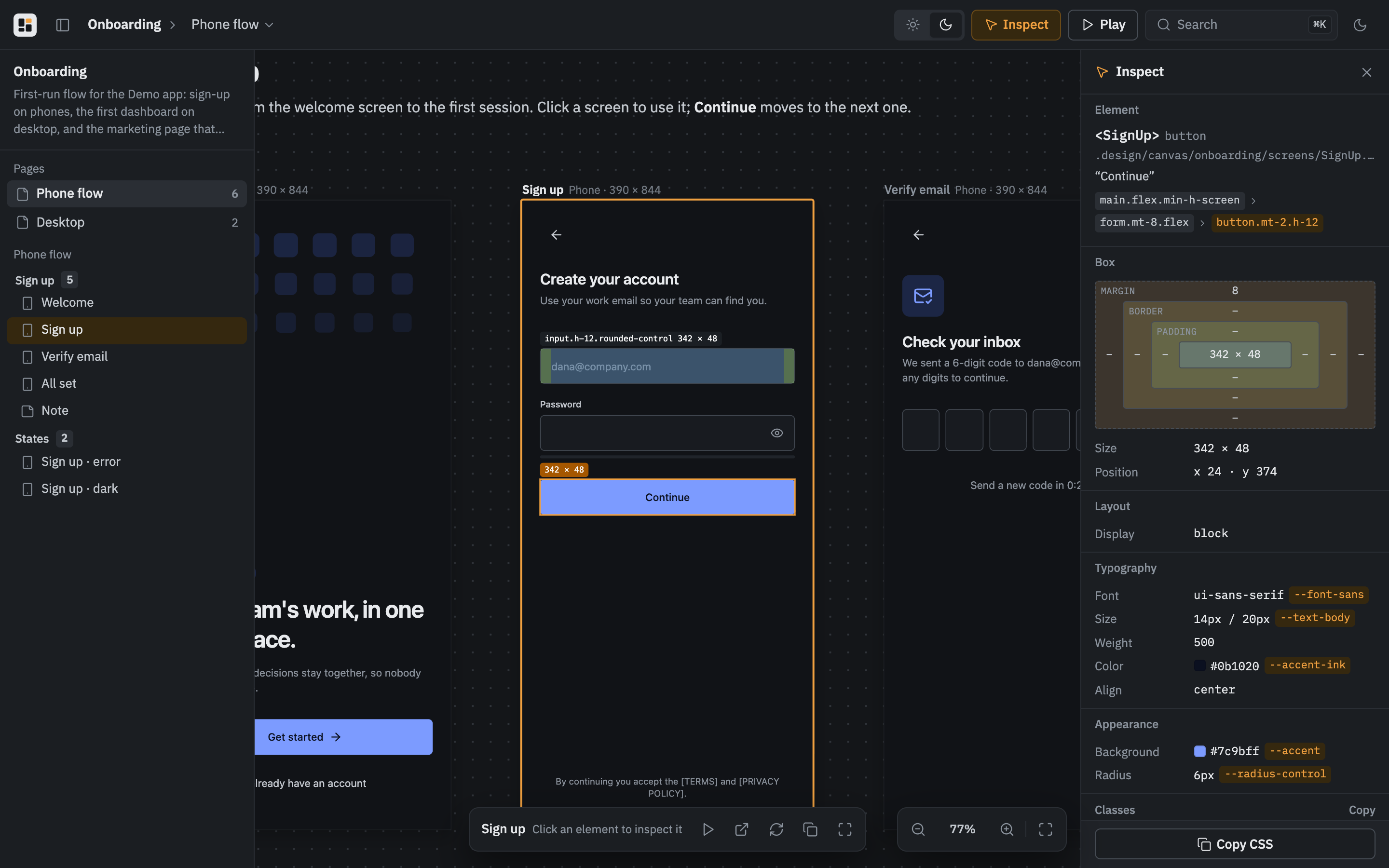Screen dimensions: 1389x868
Task: Click the Verify email frame title label
Action: pos(917,190)
